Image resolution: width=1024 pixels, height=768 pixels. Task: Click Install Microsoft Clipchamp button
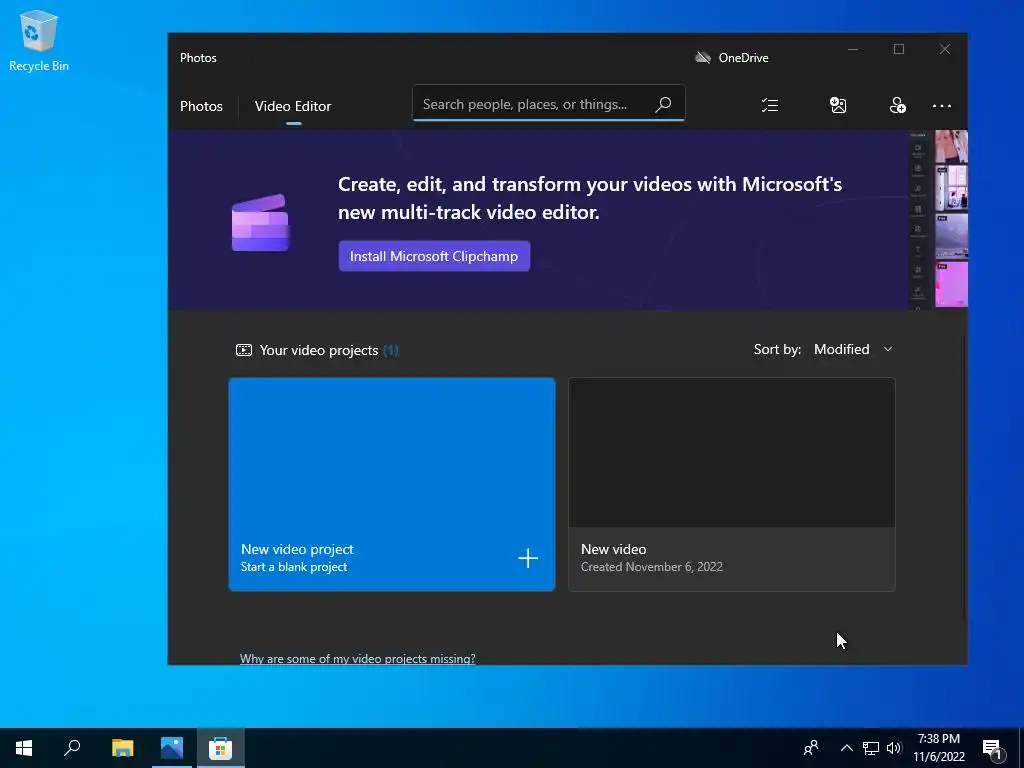434,256
